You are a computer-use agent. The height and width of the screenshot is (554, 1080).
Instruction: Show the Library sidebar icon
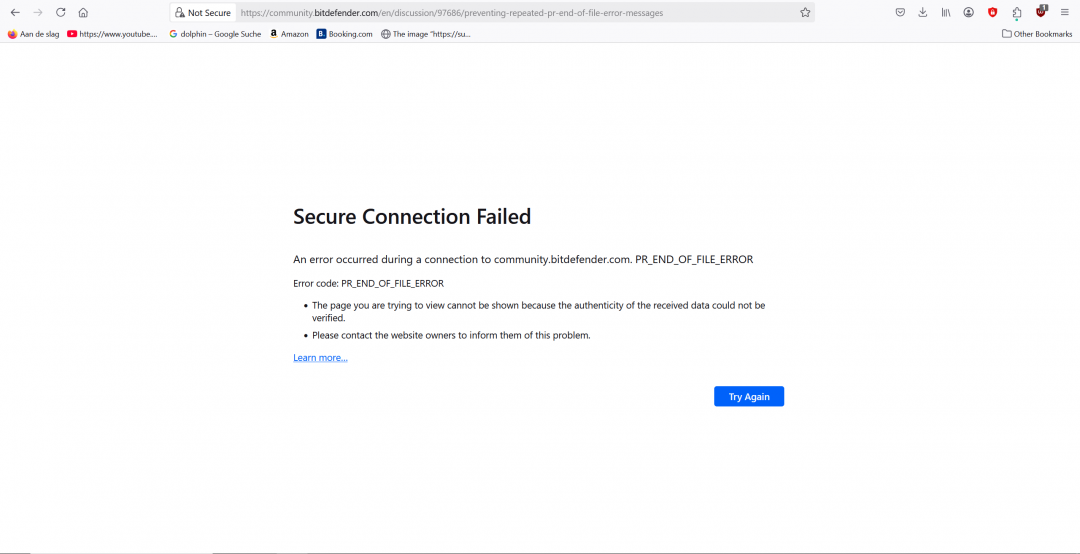(946, 12)
